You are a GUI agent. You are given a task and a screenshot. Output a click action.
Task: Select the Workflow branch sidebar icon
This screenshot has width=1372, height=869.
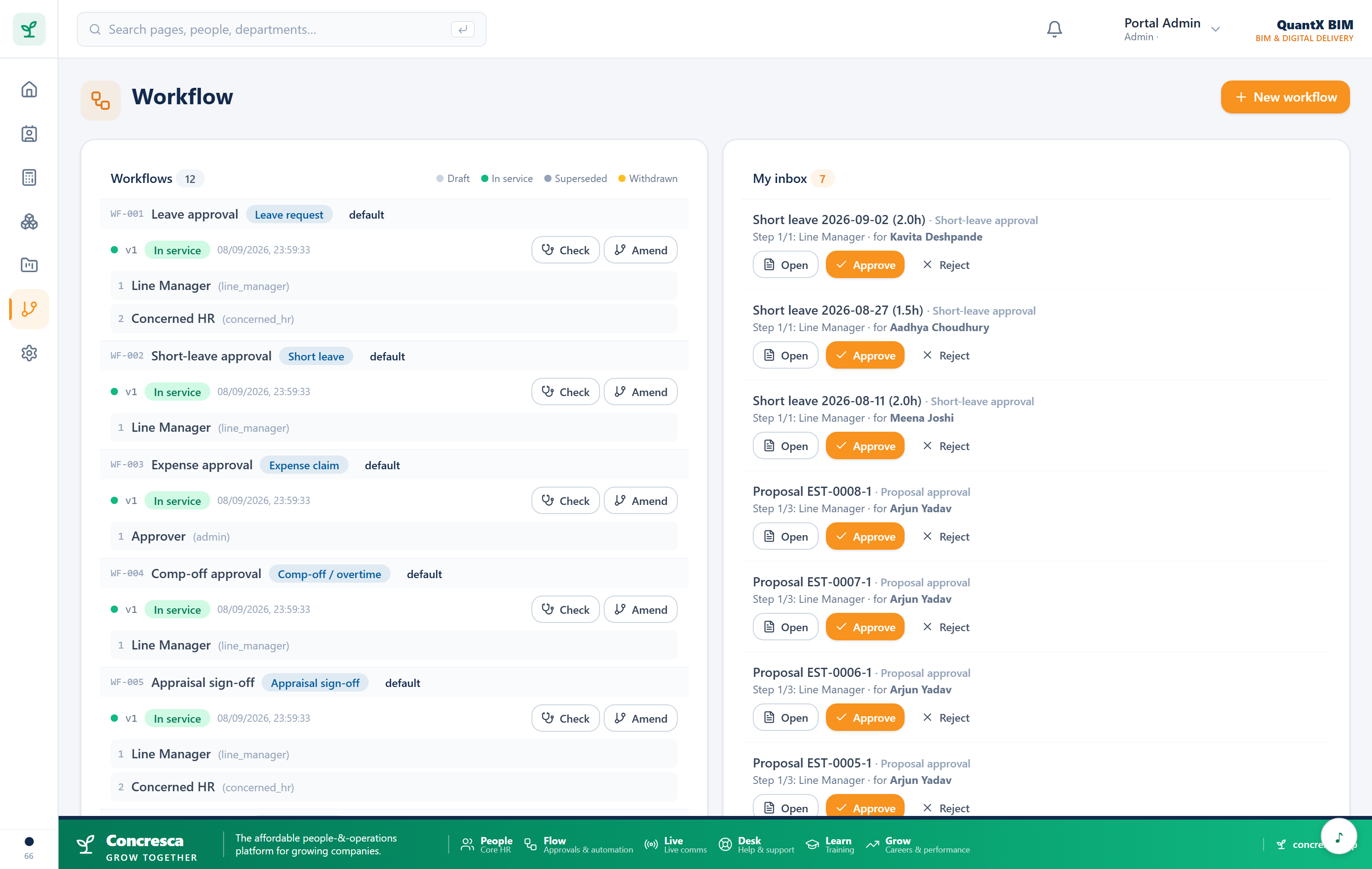coord(29,309)
